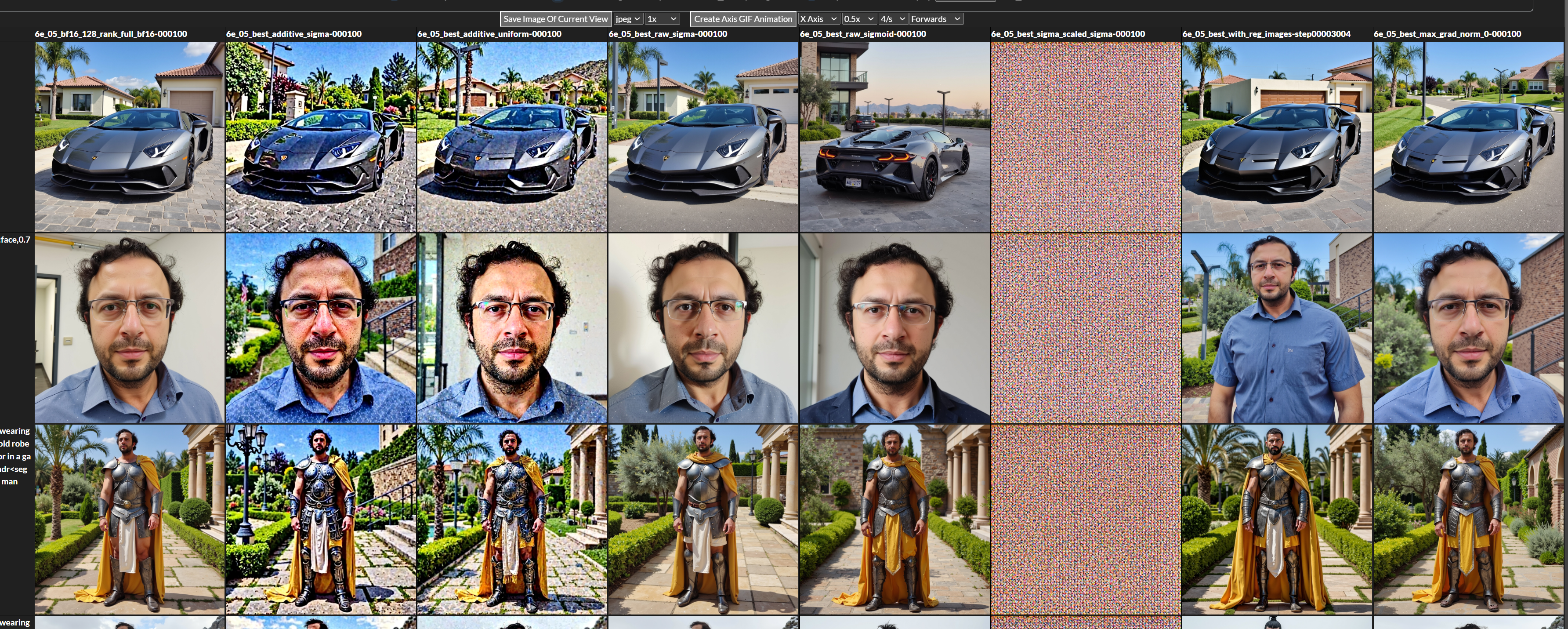
Task: Open the face portrait in the bf16 column
Action: pyautogui.click(x=129, y=328)
